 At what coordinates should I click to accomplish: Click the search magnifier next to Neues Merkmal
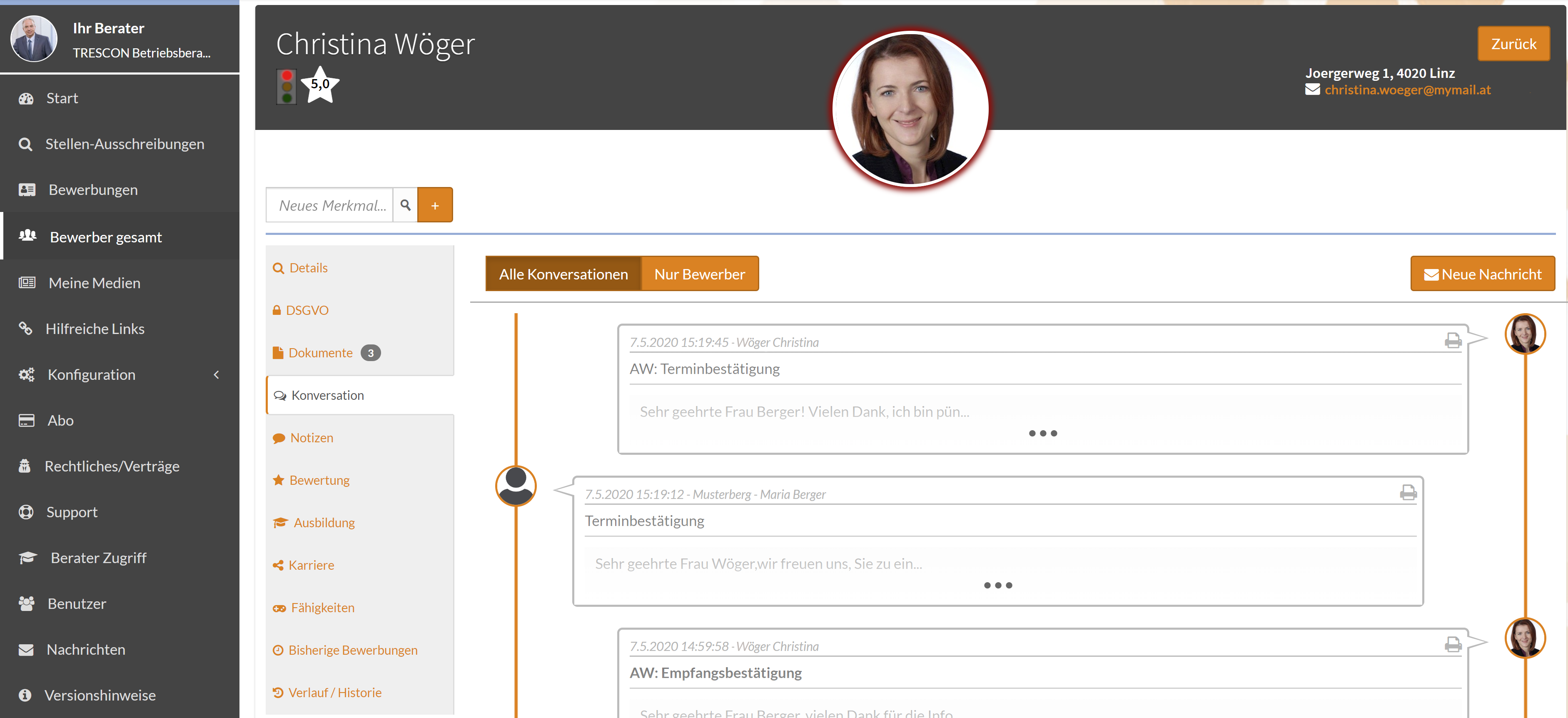[x=405, y=205]
